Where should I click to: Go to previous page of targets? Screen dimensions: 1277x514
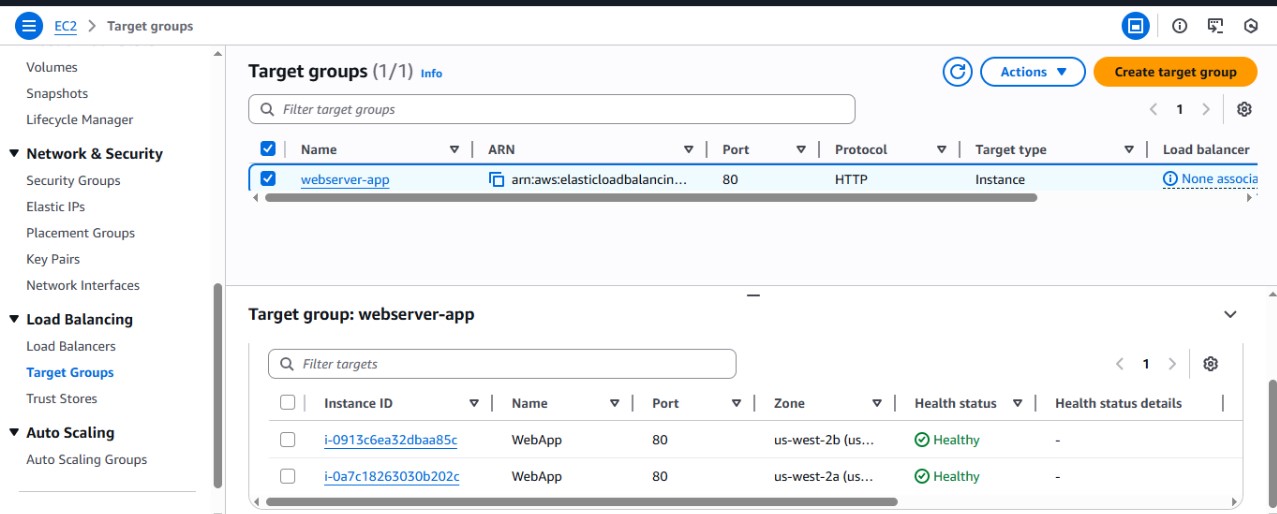pyautogui.click(x=1119, y=364)
